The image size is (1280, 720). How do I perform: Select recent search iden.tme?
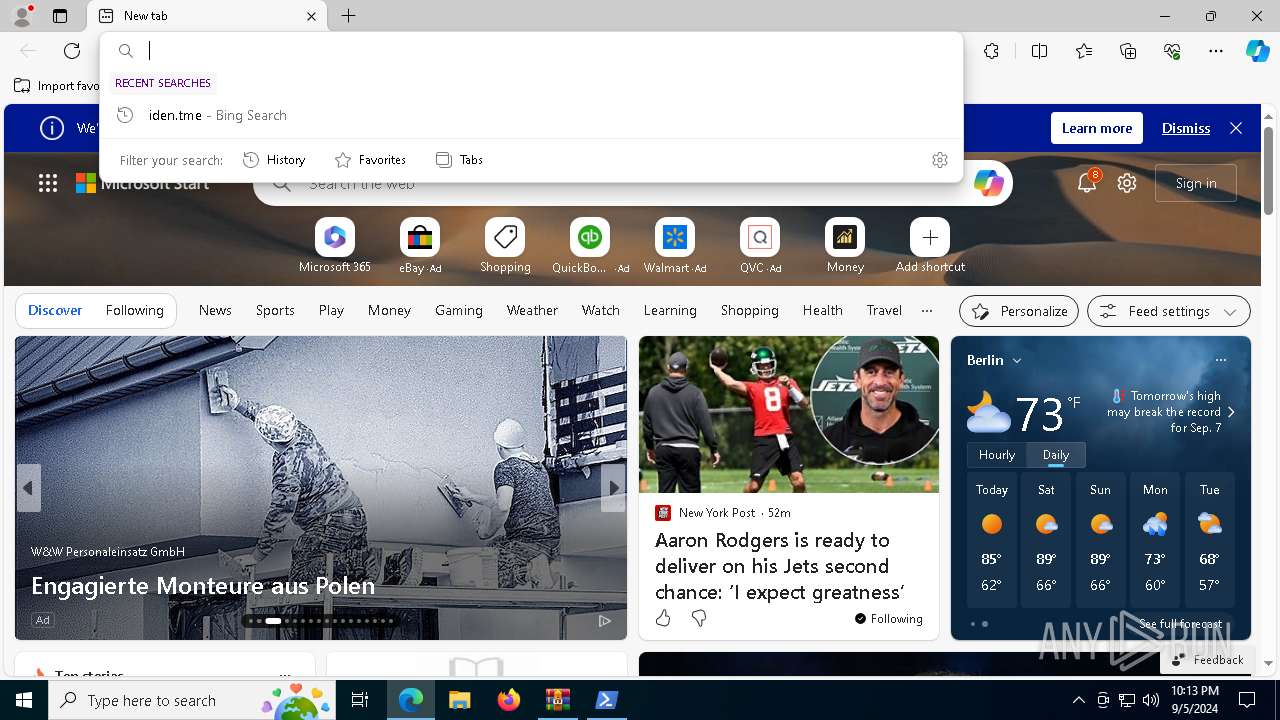tap(531, 115)
